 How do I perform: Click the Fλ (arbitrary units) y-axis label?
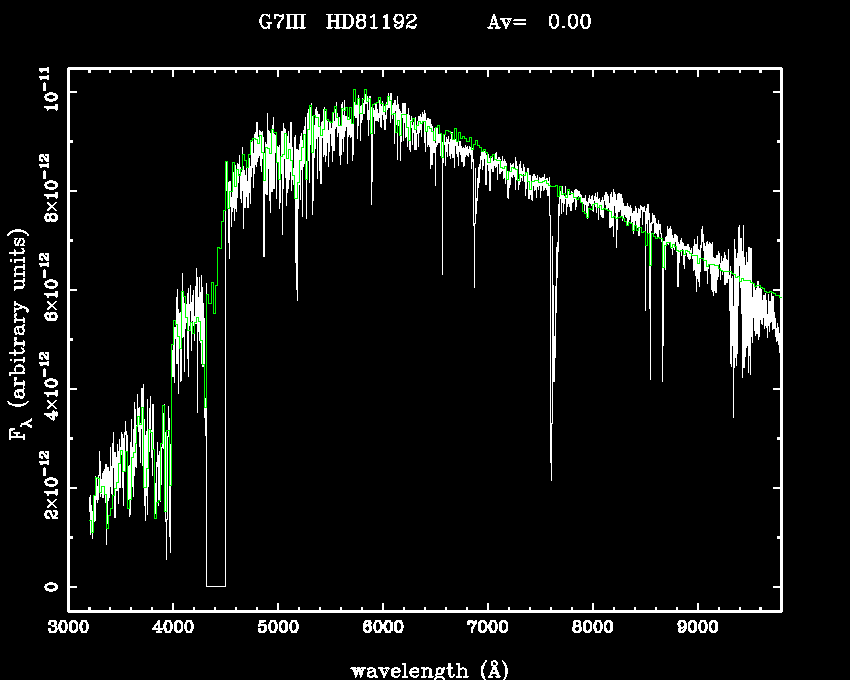tap(18, 335)
